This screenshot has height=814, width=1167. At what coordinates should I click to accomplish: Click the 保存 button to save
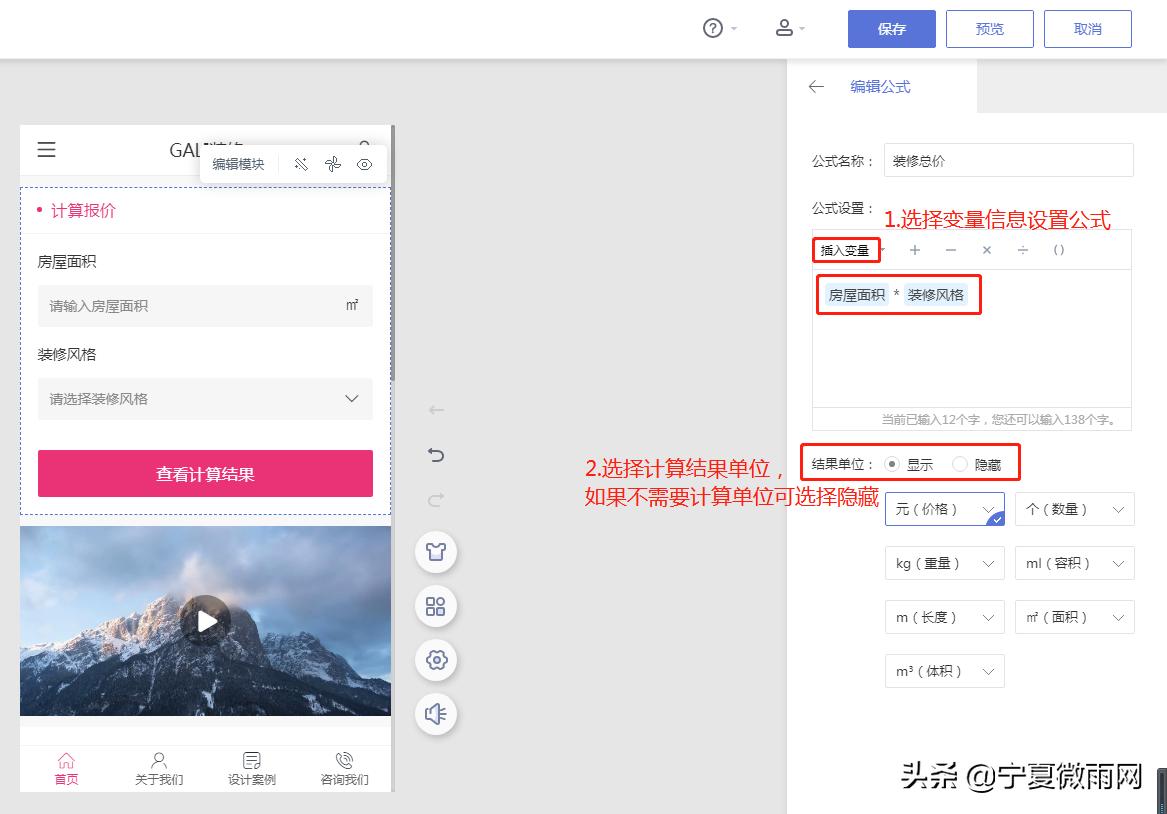(x=891, y=29)
